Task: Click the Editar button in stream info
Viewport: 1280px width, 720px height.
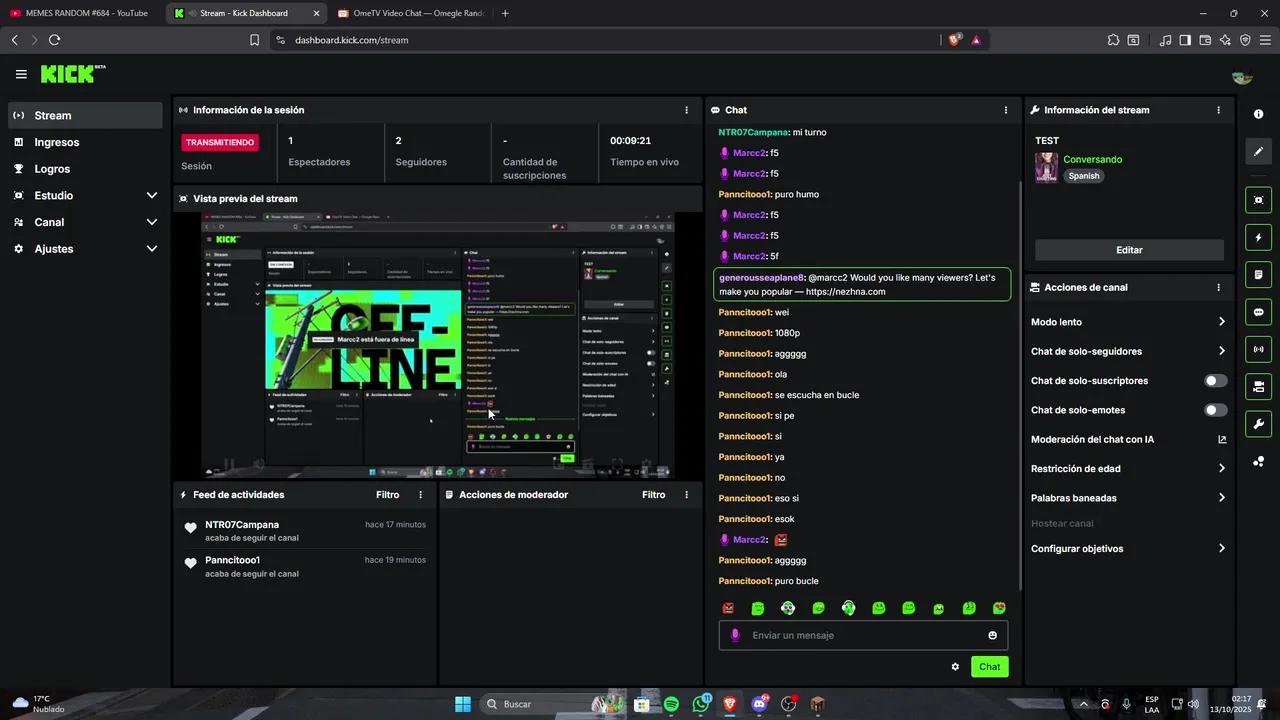Action: [1129, 250]
